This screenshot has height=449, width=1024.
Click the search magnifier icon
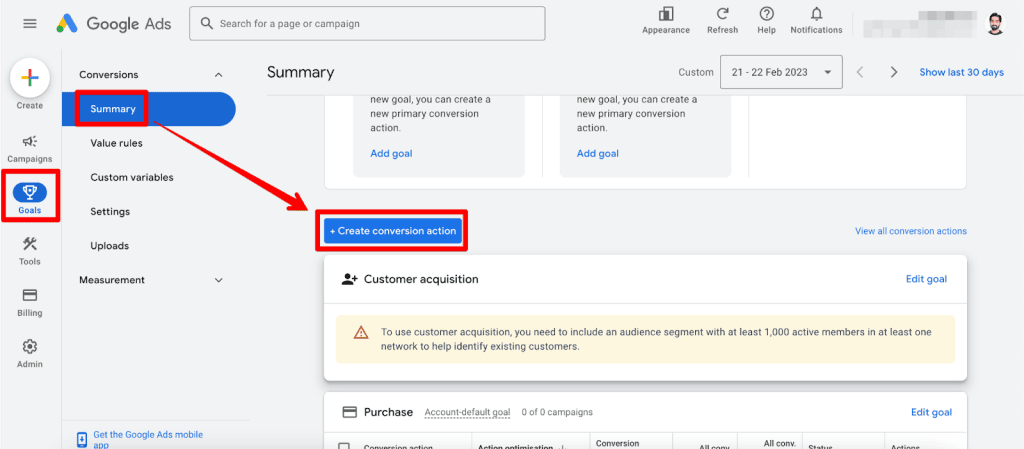207,23
